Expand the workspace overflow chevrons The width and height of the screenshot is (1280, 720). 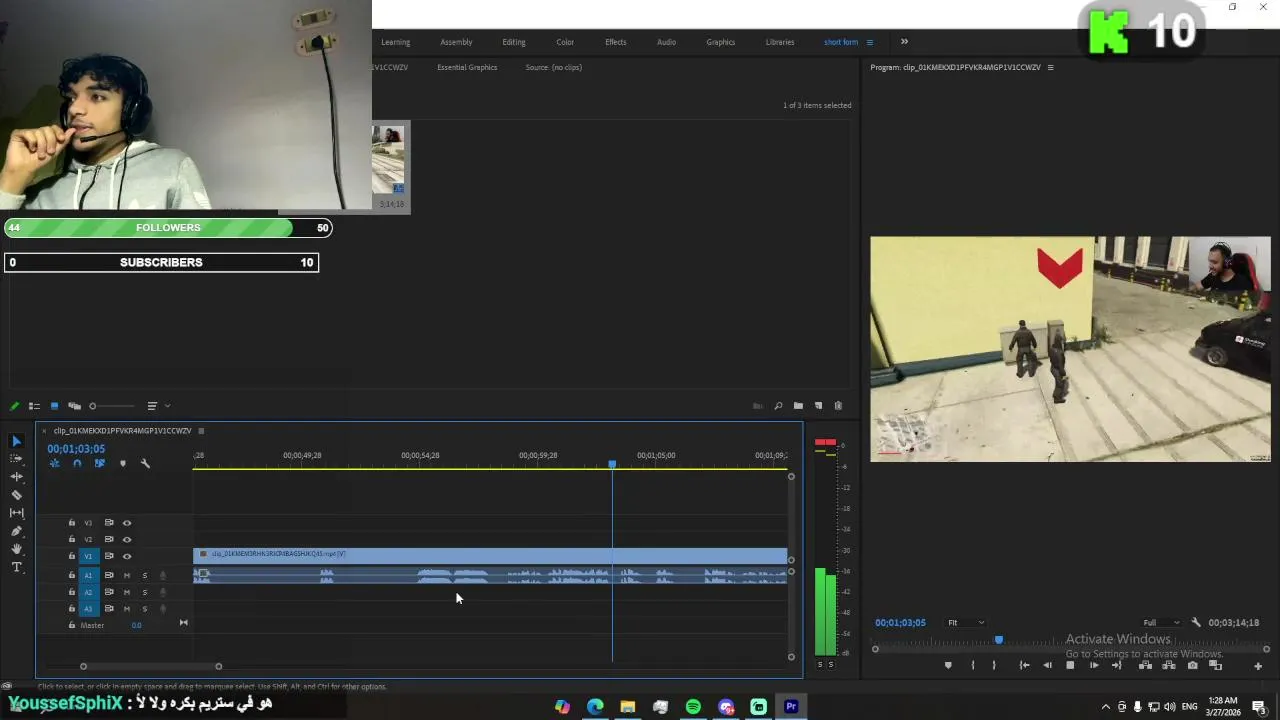904,42
